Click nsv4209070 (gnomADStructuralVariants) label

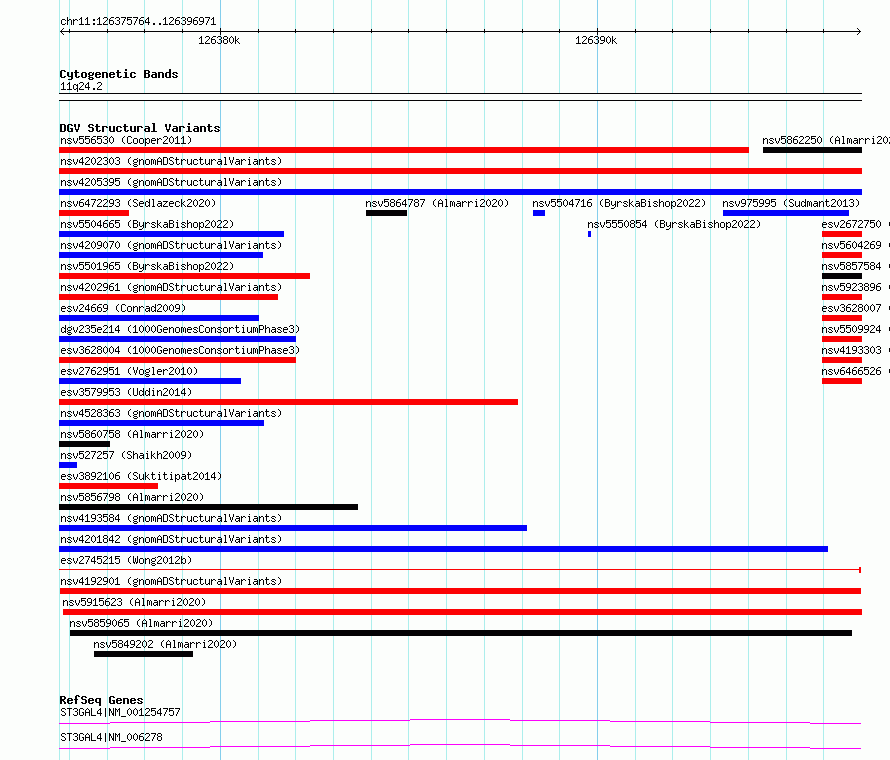[171, 245]
